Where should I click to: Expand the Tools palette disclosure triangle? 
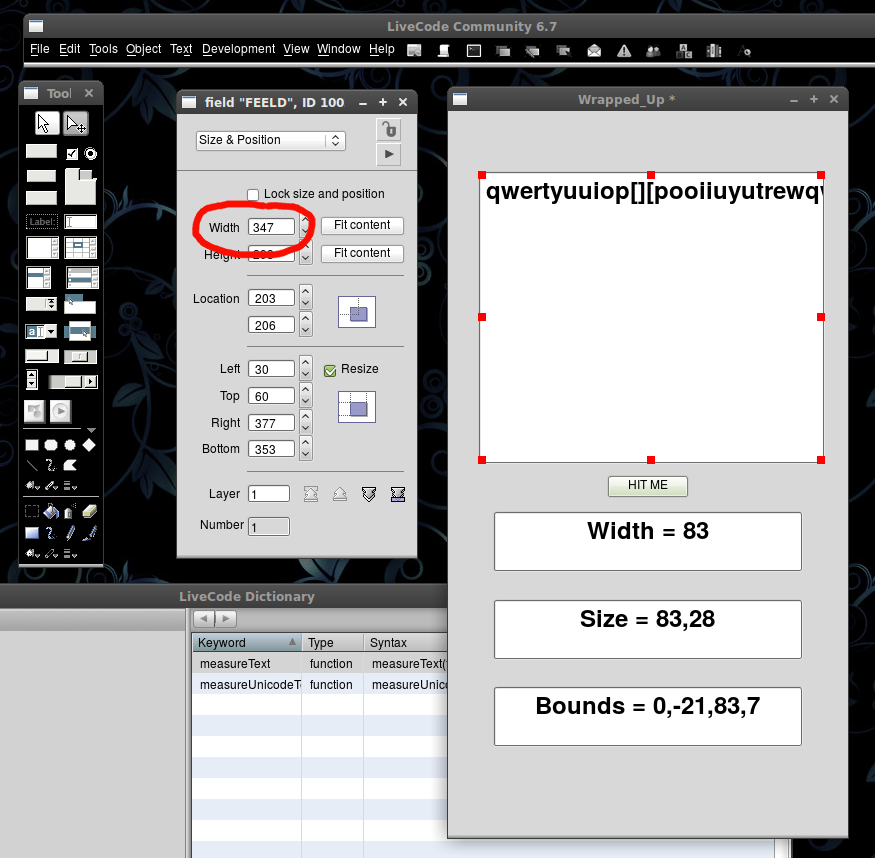[91, 430]
